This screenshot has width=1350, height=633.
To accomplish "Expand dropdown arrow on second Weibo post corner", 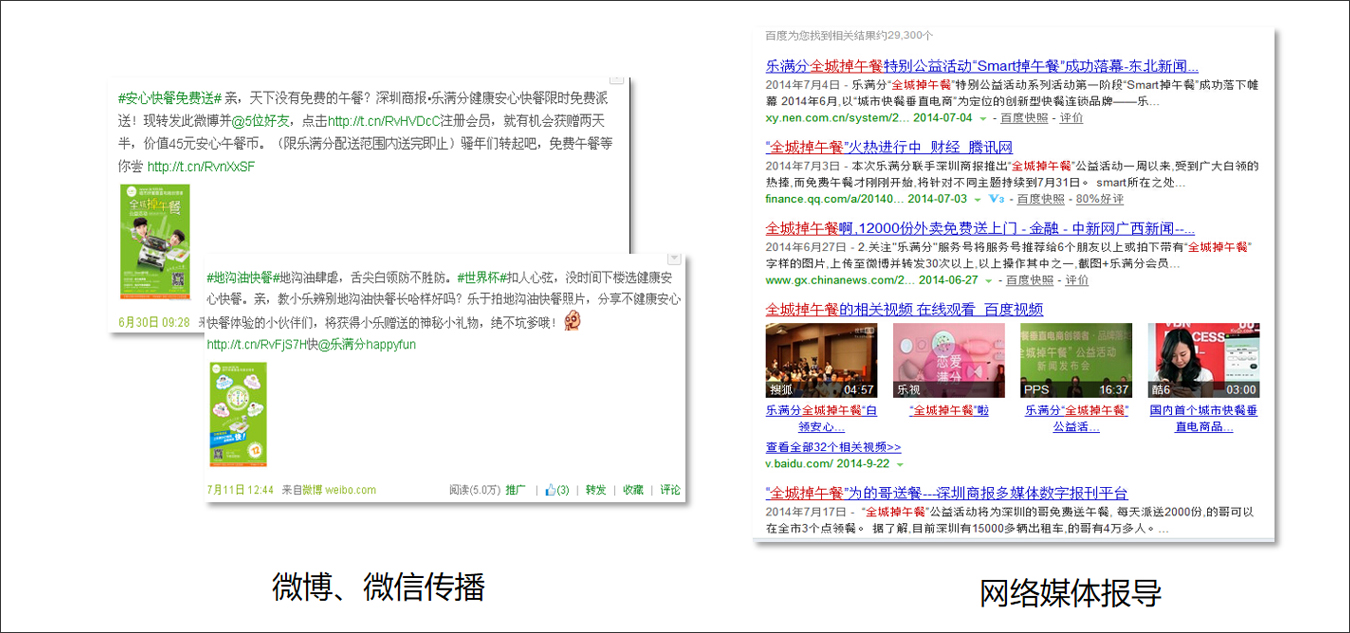I will 674,258.
